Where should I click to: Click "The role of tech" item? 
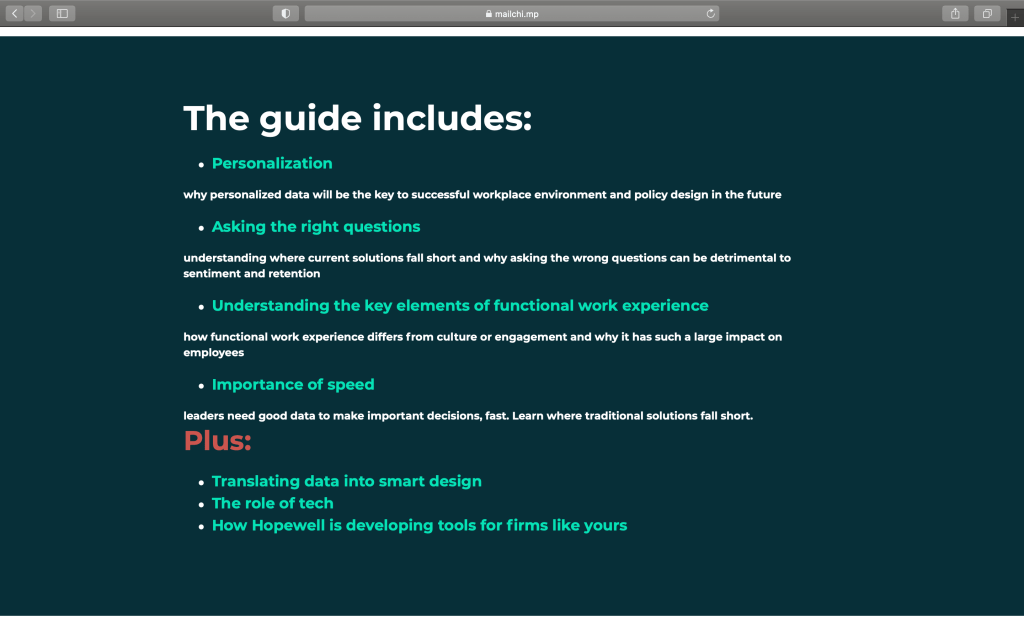[272, 503]
